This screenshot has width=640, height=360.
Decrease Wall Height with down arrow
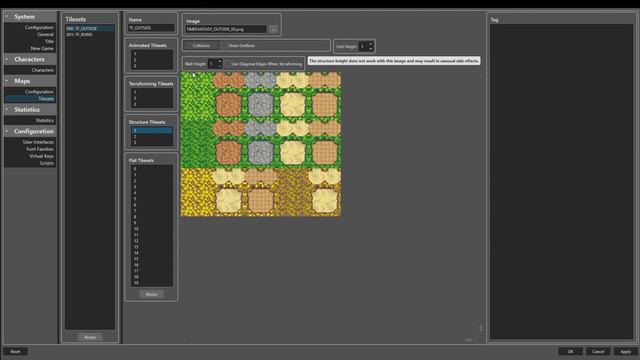pyautogui.click(x=220, y=66)
